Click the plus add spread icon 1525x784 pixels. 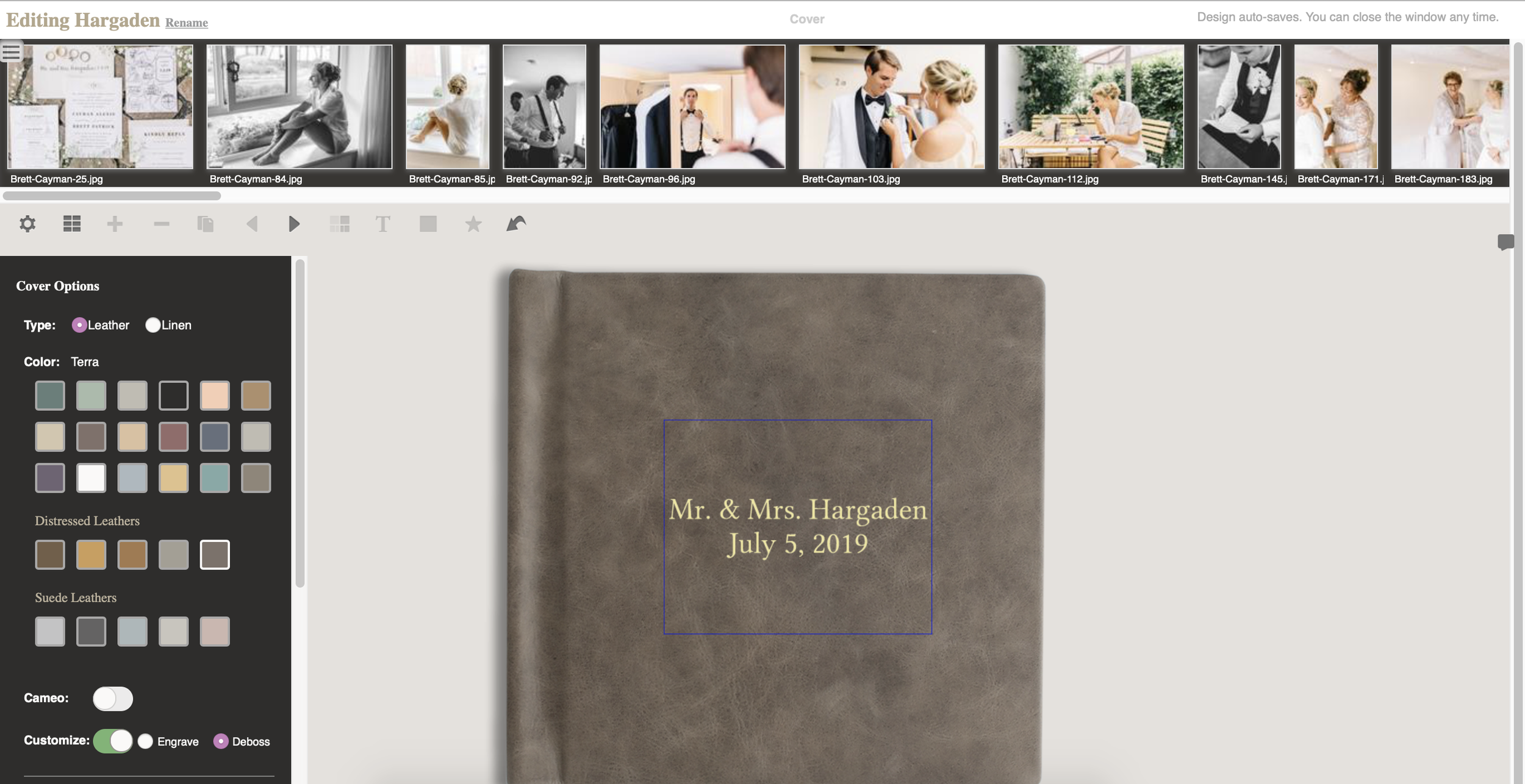[115, 224]
